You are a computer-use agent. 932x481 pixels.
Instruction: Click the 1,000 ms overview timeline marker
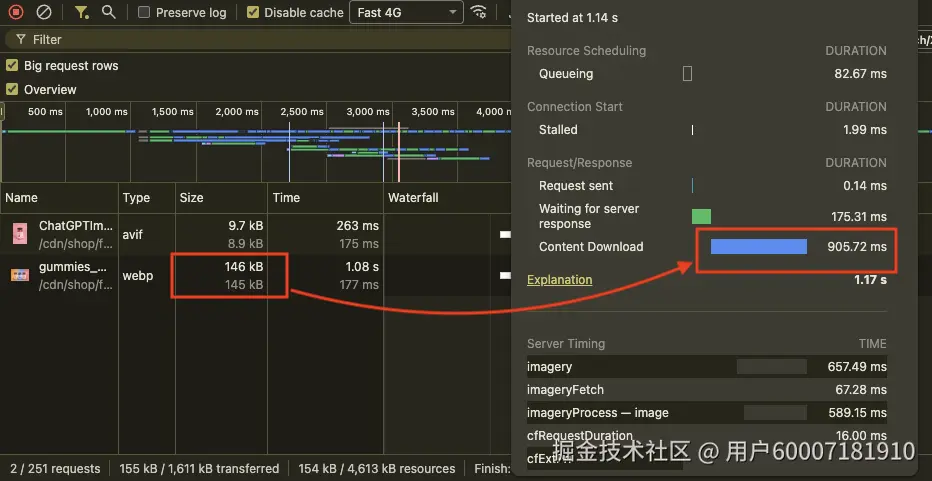coord(106,112)
